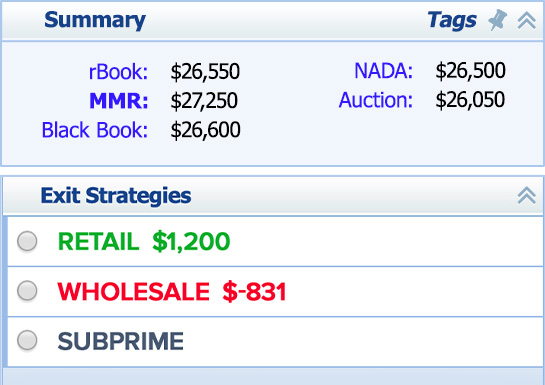Image resolution: width=545 pixels, height=385 pixels.
Task: Choose the WHOLESALE $-831 strategy text
Action: tap(172, 291)
